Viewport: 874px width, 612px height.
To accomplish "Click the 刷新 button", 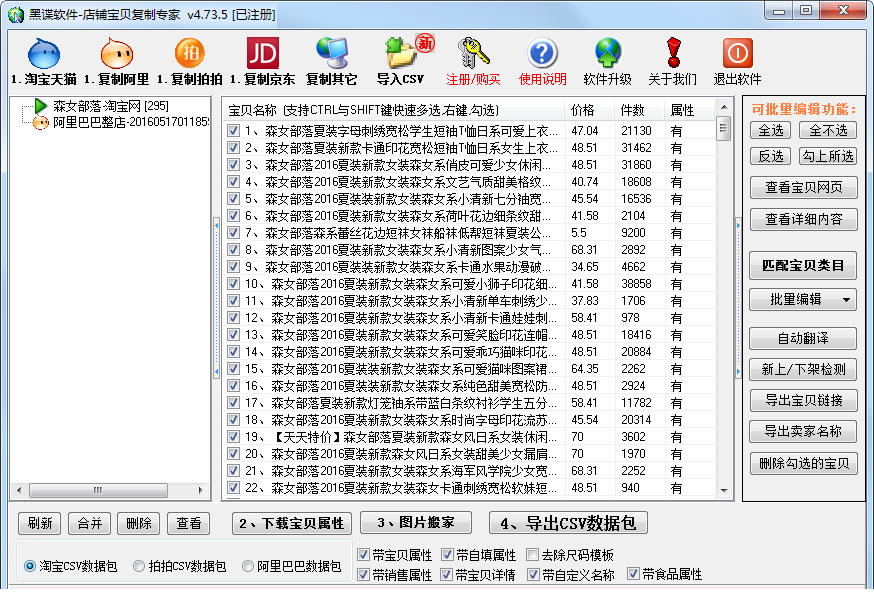I will click(40, 523).
